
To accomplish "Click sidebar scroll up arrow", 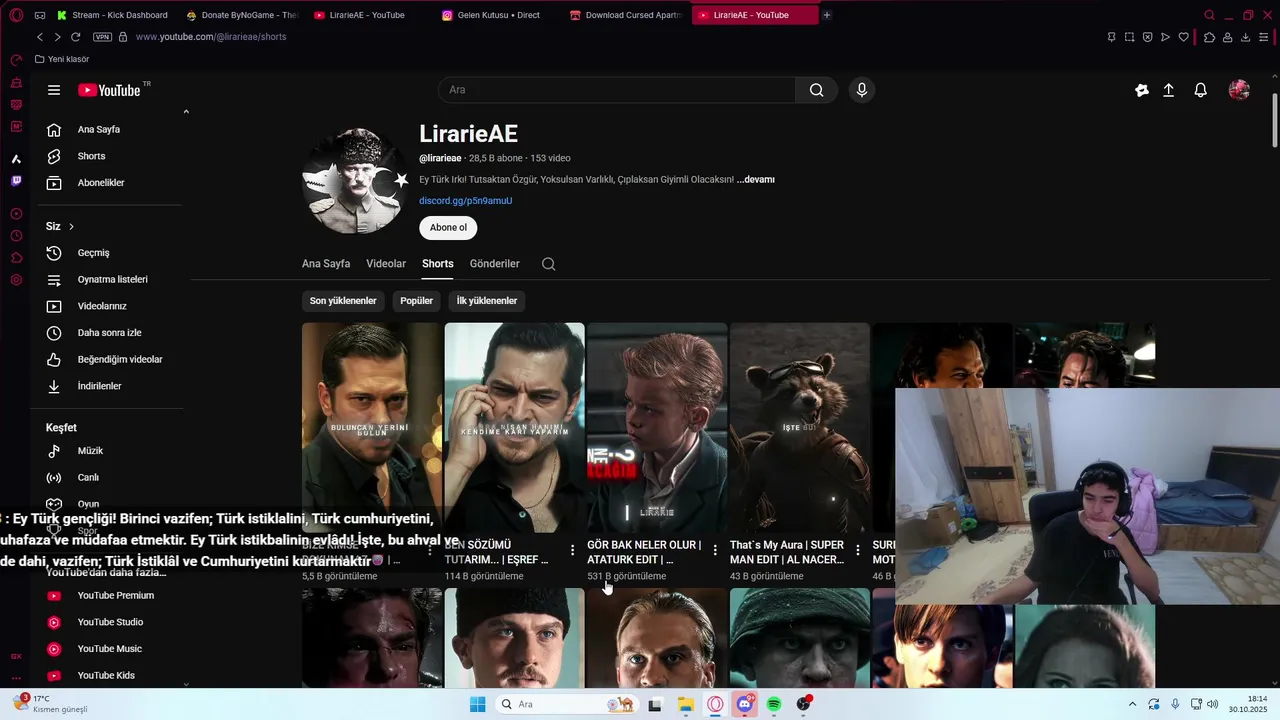I will coord(186,112).
